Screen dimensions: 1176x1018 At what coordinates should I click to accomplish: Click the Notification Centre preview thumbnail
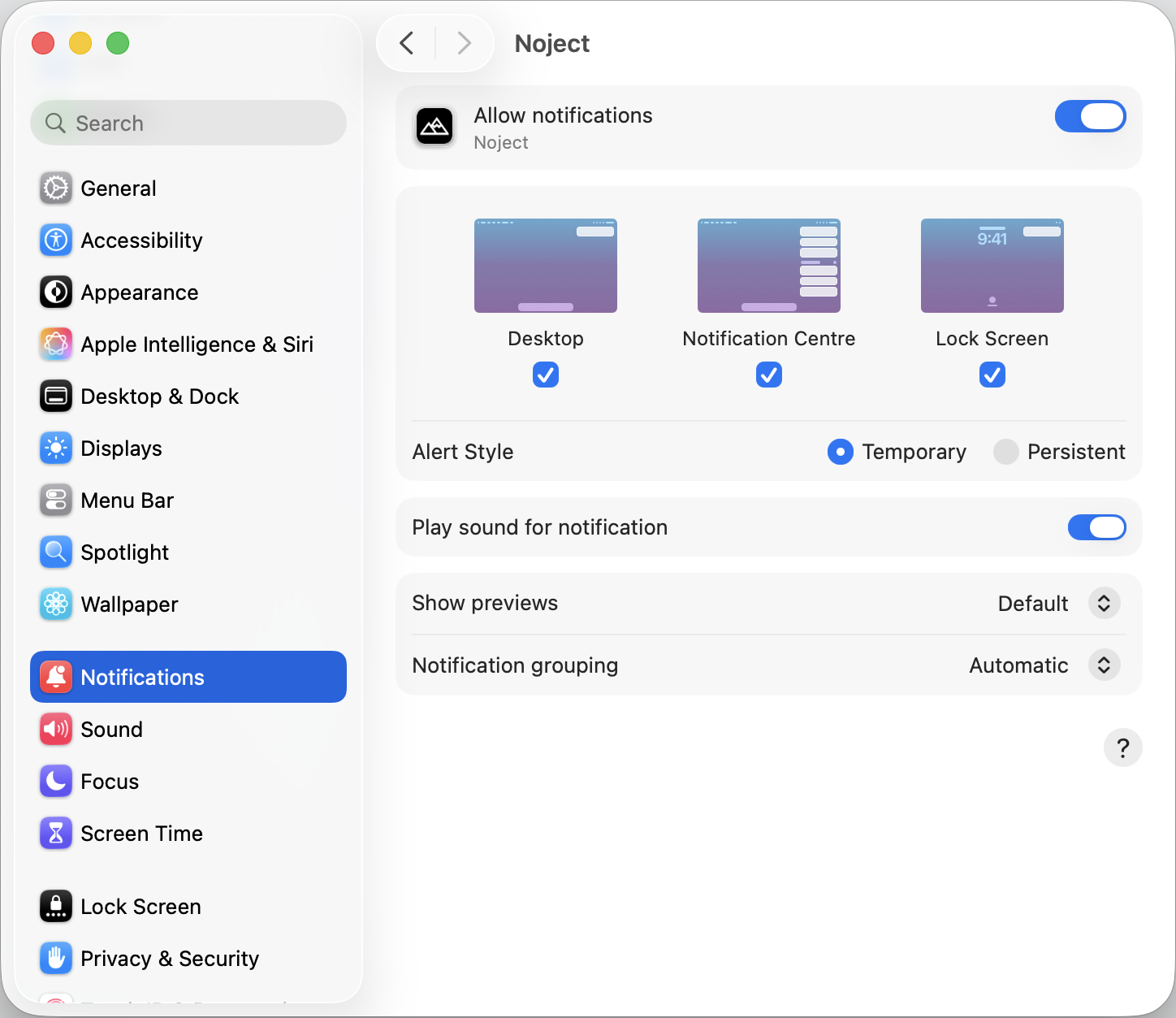[769, 266]
